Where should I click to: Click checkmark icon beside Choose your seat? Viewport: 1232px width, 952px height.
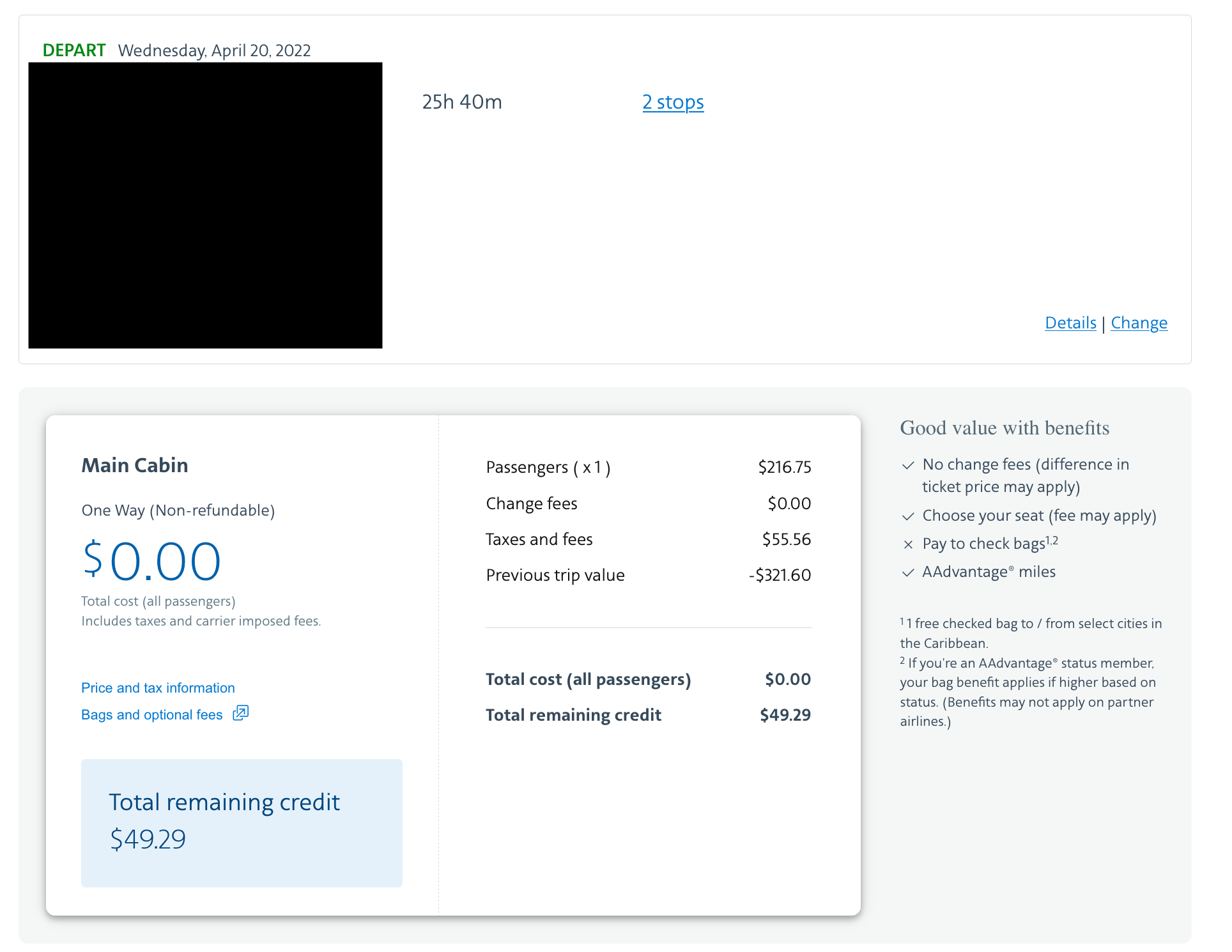pos(907,516)
